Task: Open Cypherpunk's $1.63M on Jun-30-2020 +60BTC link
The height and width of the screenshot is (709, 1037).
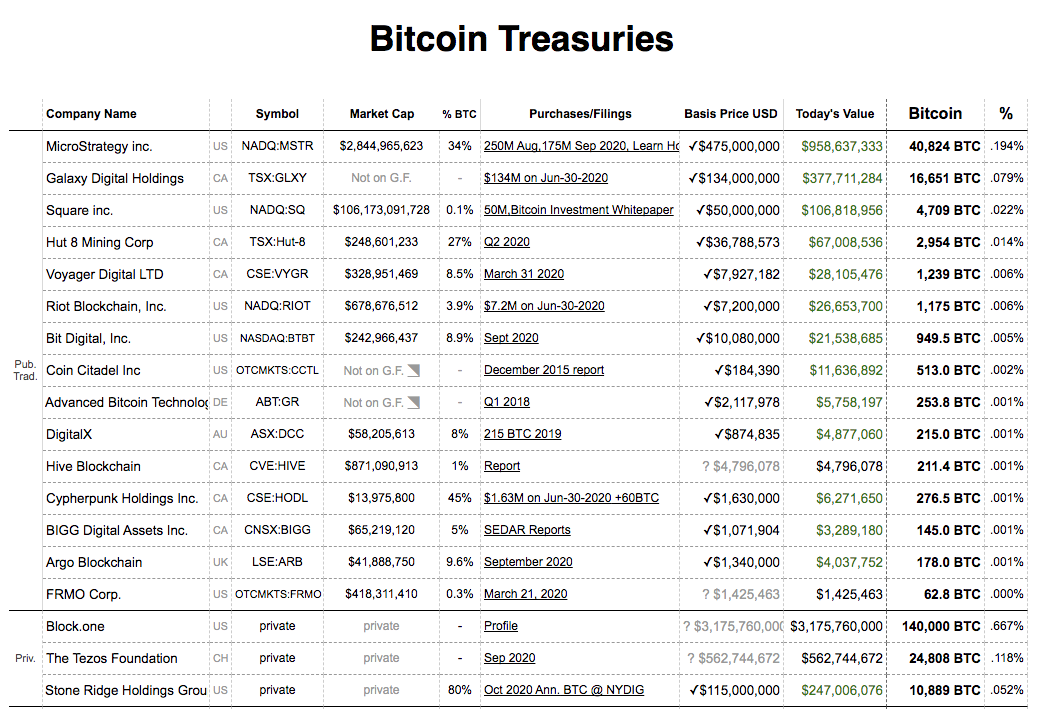Action: coord(571,497)
